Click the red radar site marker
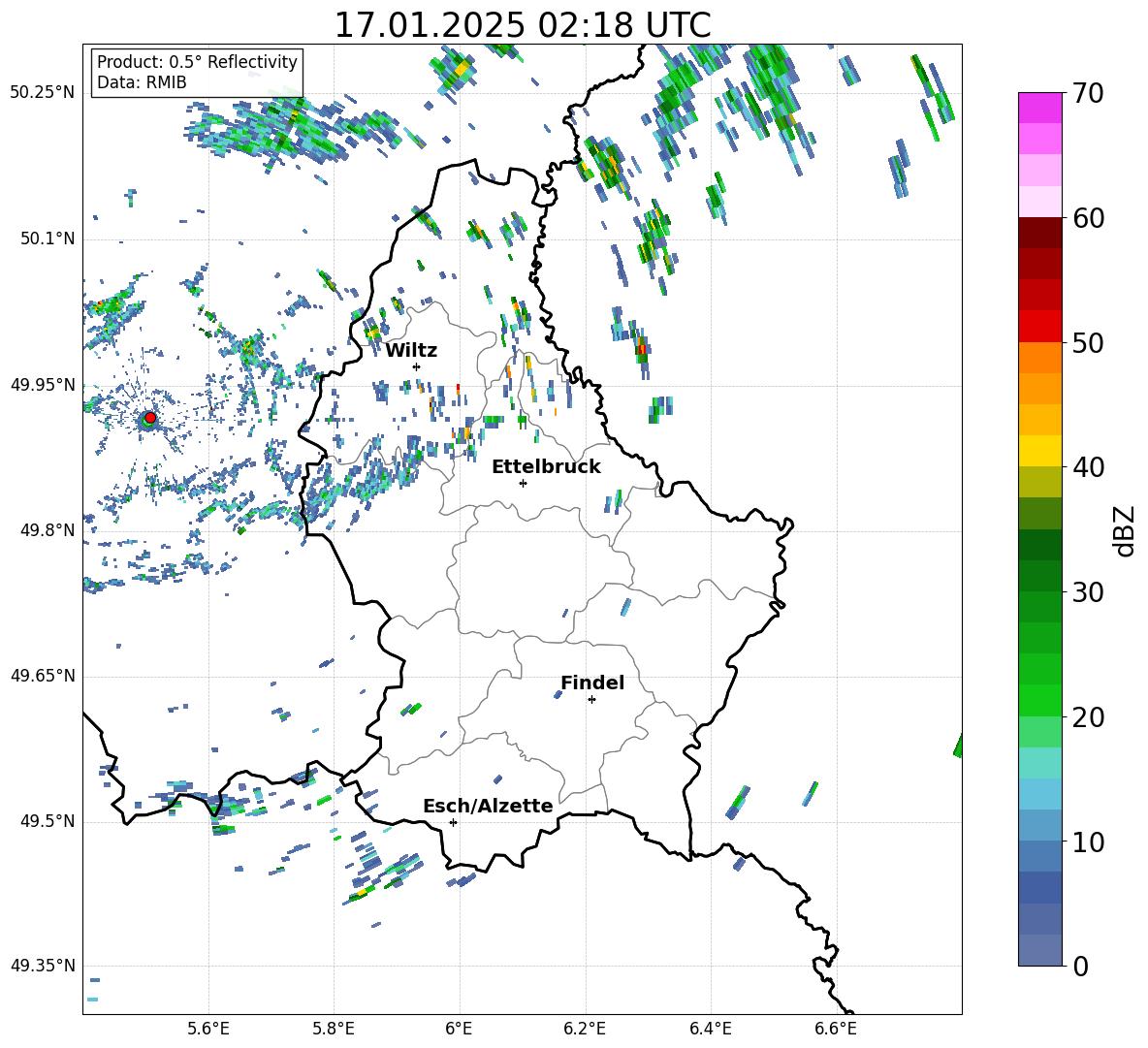Viewport: 1148px width, 1048px height. point(150,418)
